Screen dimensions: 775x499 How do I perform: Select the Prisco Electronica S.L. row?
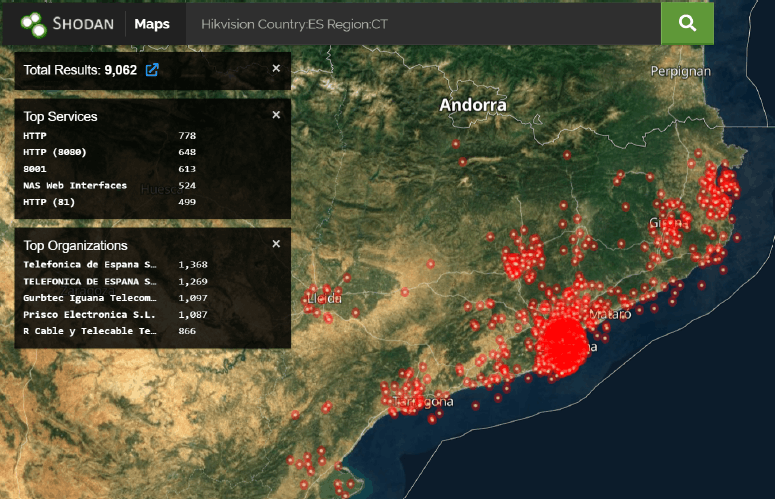[x=116, y=314]
